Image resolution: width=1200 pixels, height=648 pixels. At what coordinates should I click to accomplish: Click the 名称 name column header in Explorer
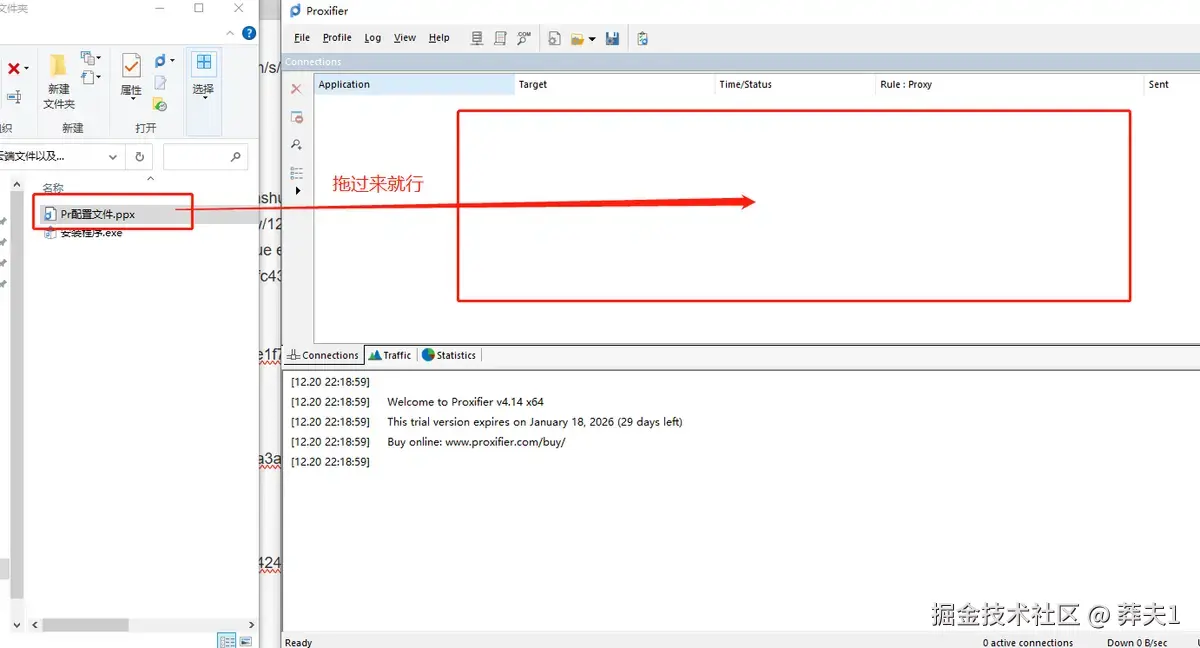coord(53,188)
